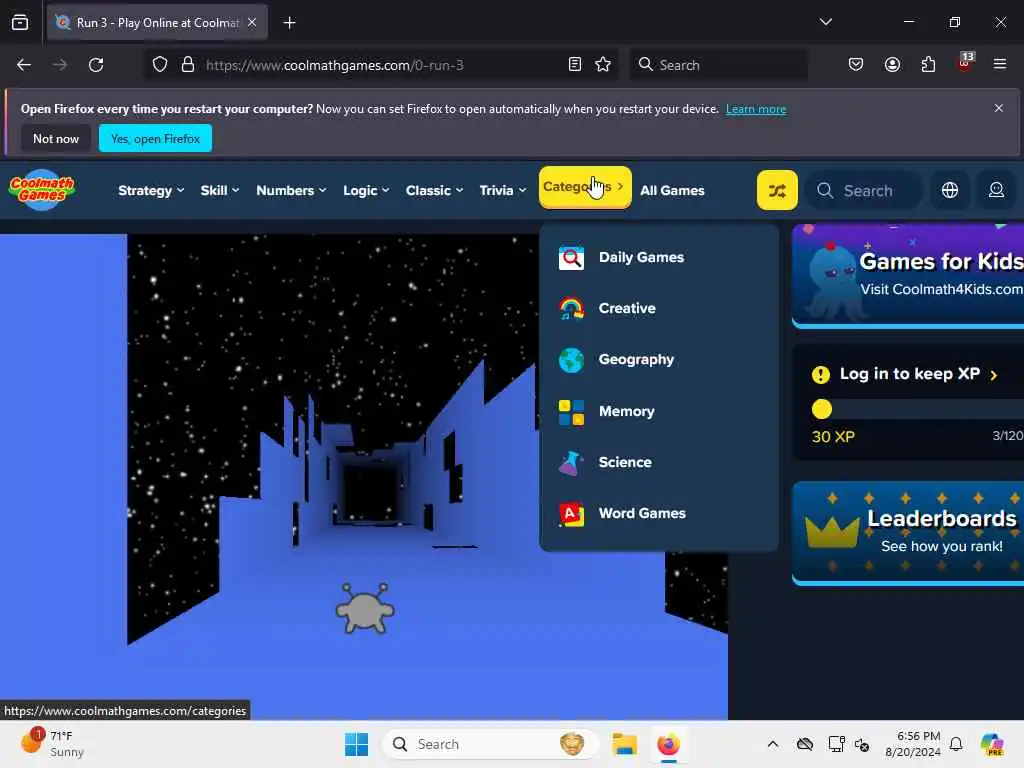Dismiss the Firefox notification bar
Viewport: 1024px width, 768px height.
[999, 108]
